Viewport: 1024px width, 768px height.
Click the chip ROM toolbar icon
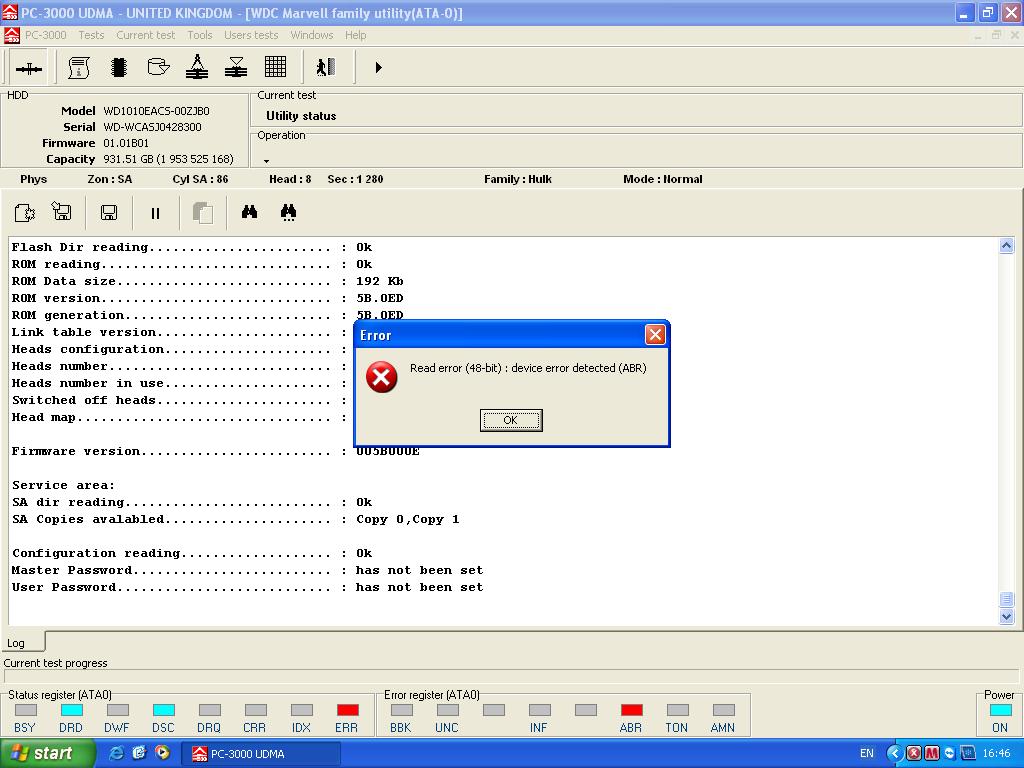coord(118,67)
